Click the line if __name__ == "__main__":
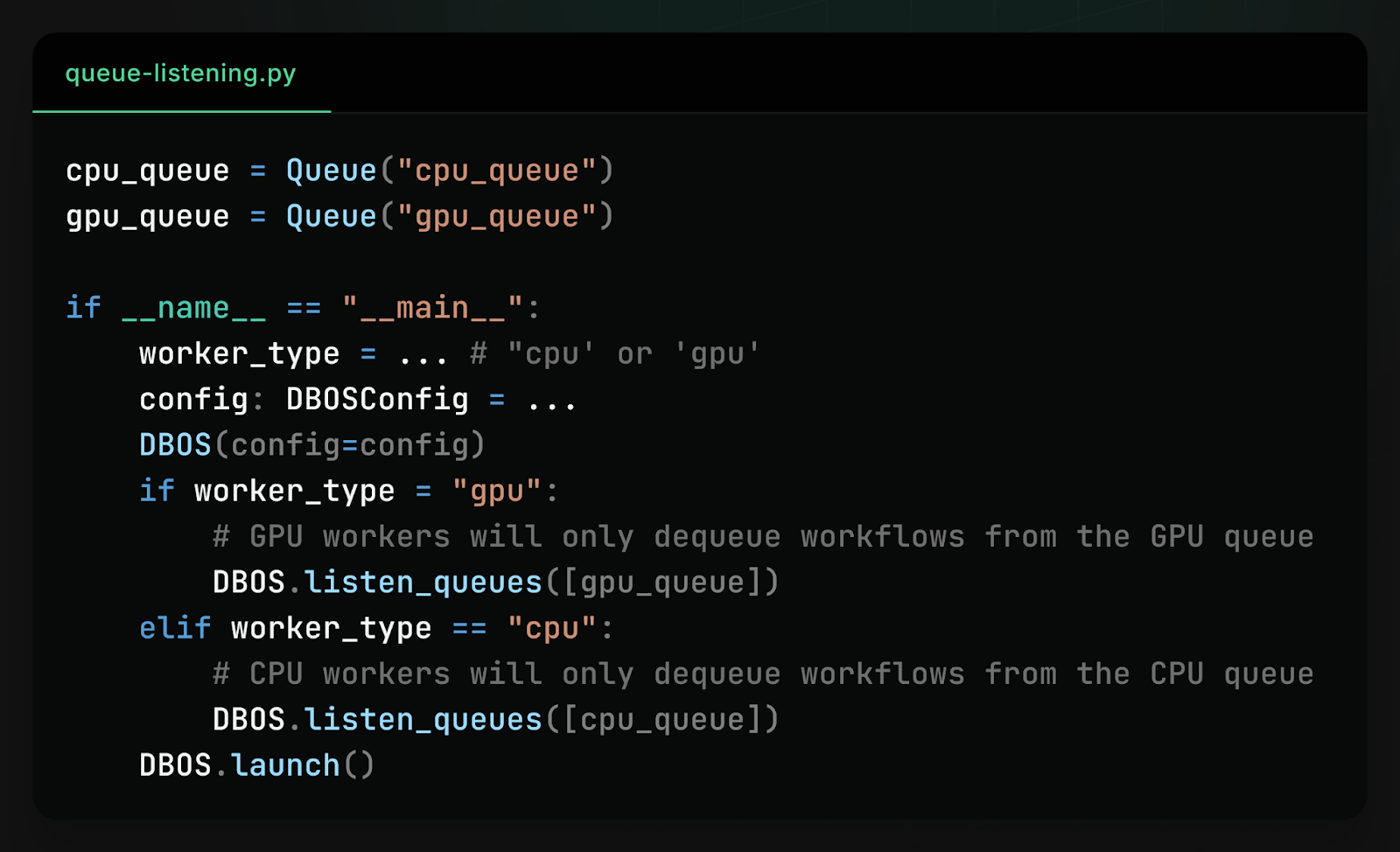Screen dimensions: 1400x852 click(x=304, y=308)
